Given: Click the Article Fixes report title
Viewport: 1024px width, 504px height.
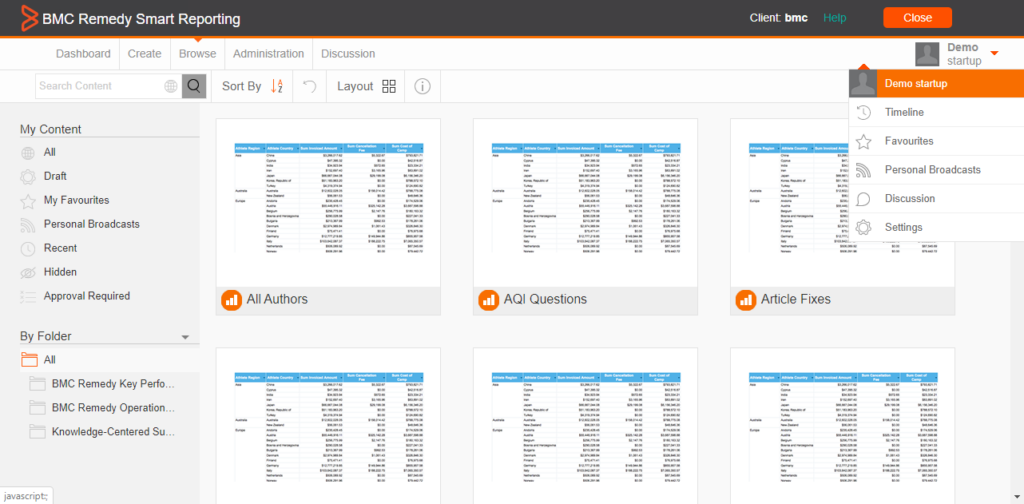Looking at the screenshot, I should tap(795, 300).
